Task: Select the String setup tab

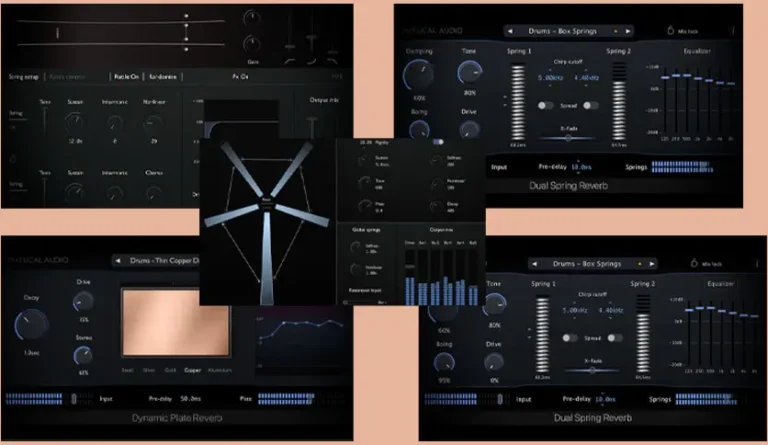Action: pyautogui.click(x=22, y=75)
